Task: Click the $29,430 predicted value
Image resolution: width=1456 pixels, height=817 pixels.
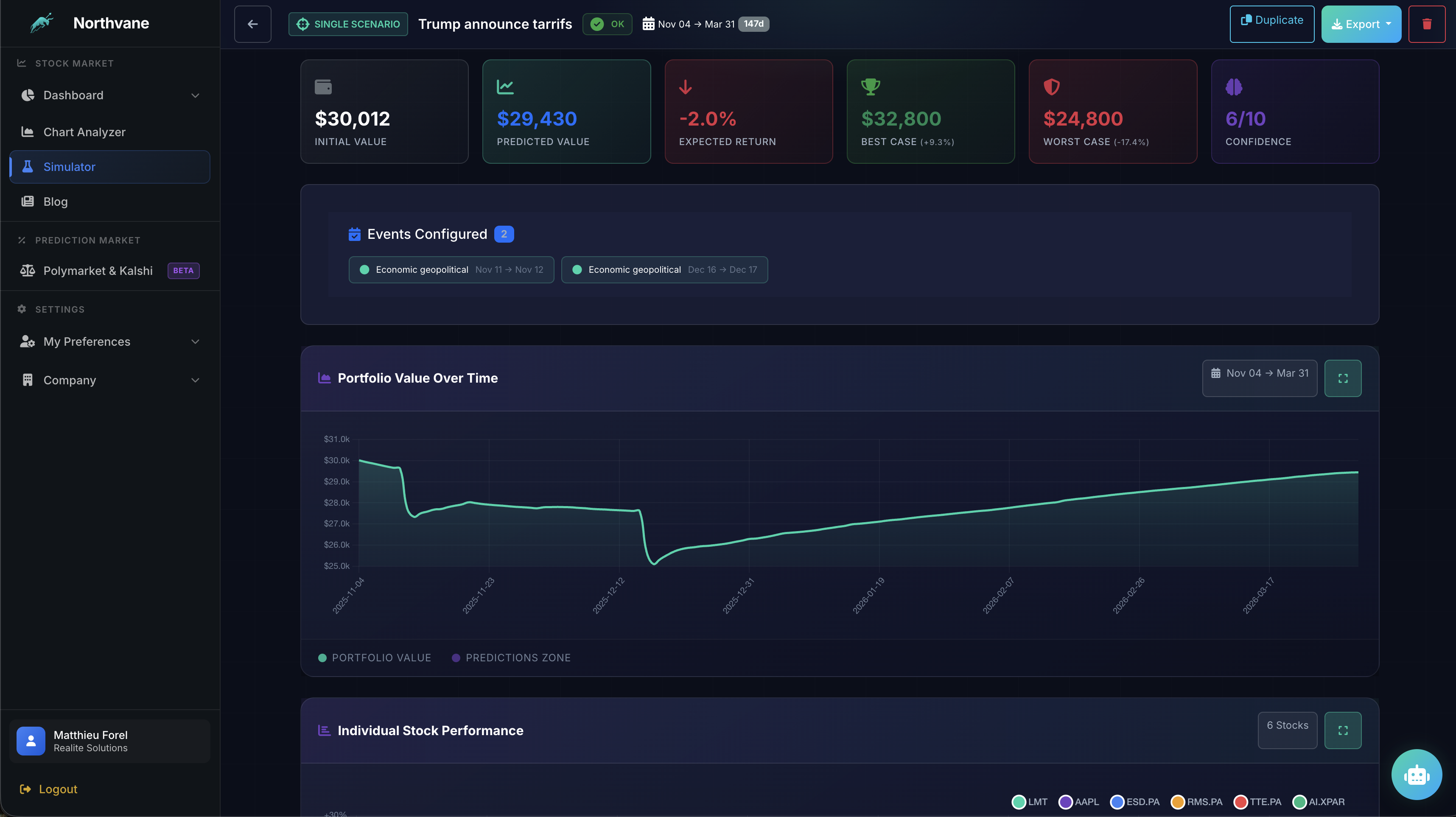Action: tap(536, 119)
